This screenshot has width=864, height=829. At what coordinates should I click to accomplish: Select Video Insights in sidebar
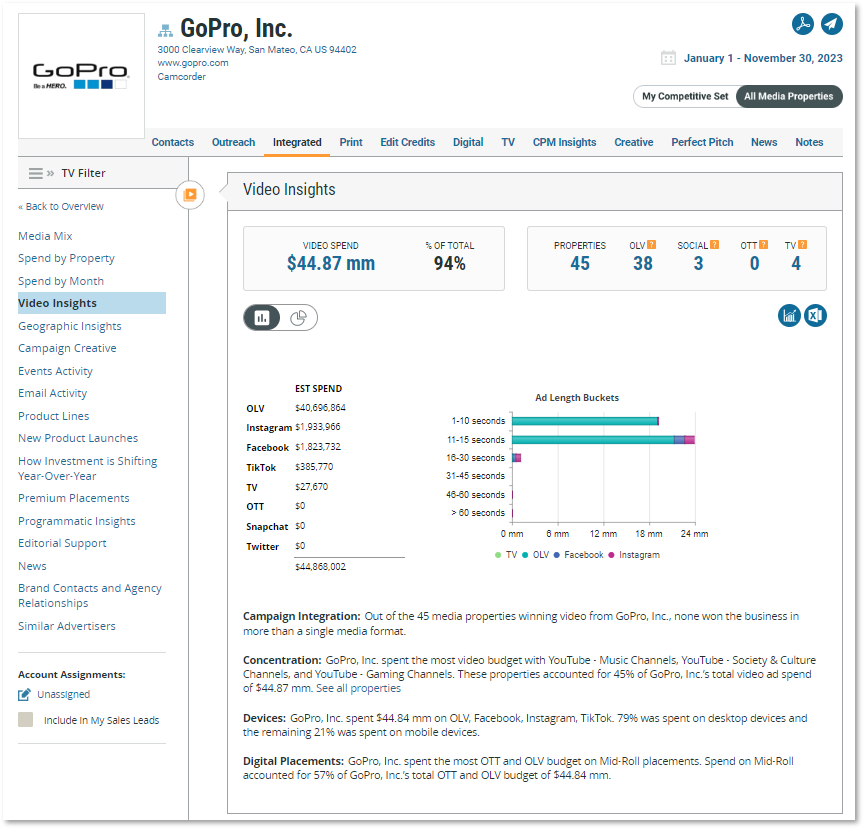coord(91,303)
